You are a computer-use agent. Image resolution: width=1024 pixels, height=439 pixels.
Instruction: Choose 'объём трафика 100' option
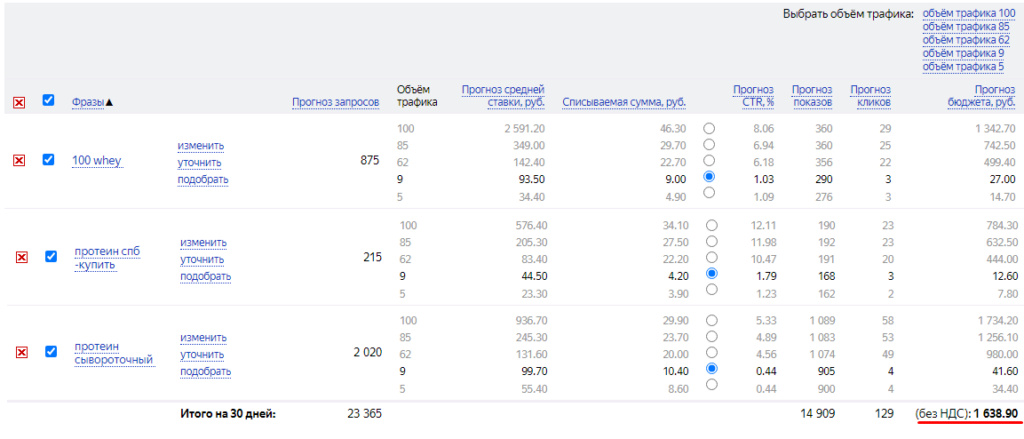tap(968, 13)
